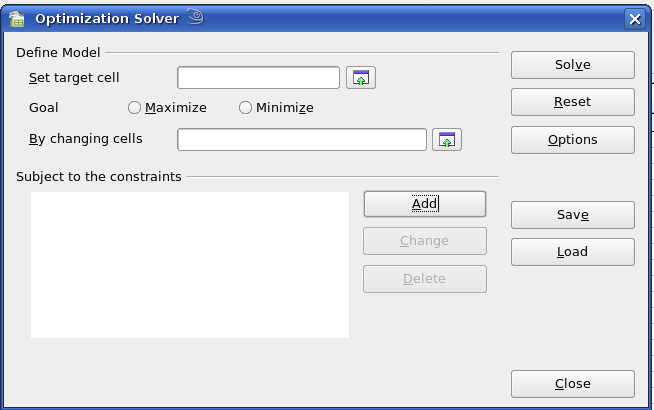Click the shrink icon next to Set target cell
Image resolution: width=654 pixels, height=410 pixels.
click(x=361, y=78)
